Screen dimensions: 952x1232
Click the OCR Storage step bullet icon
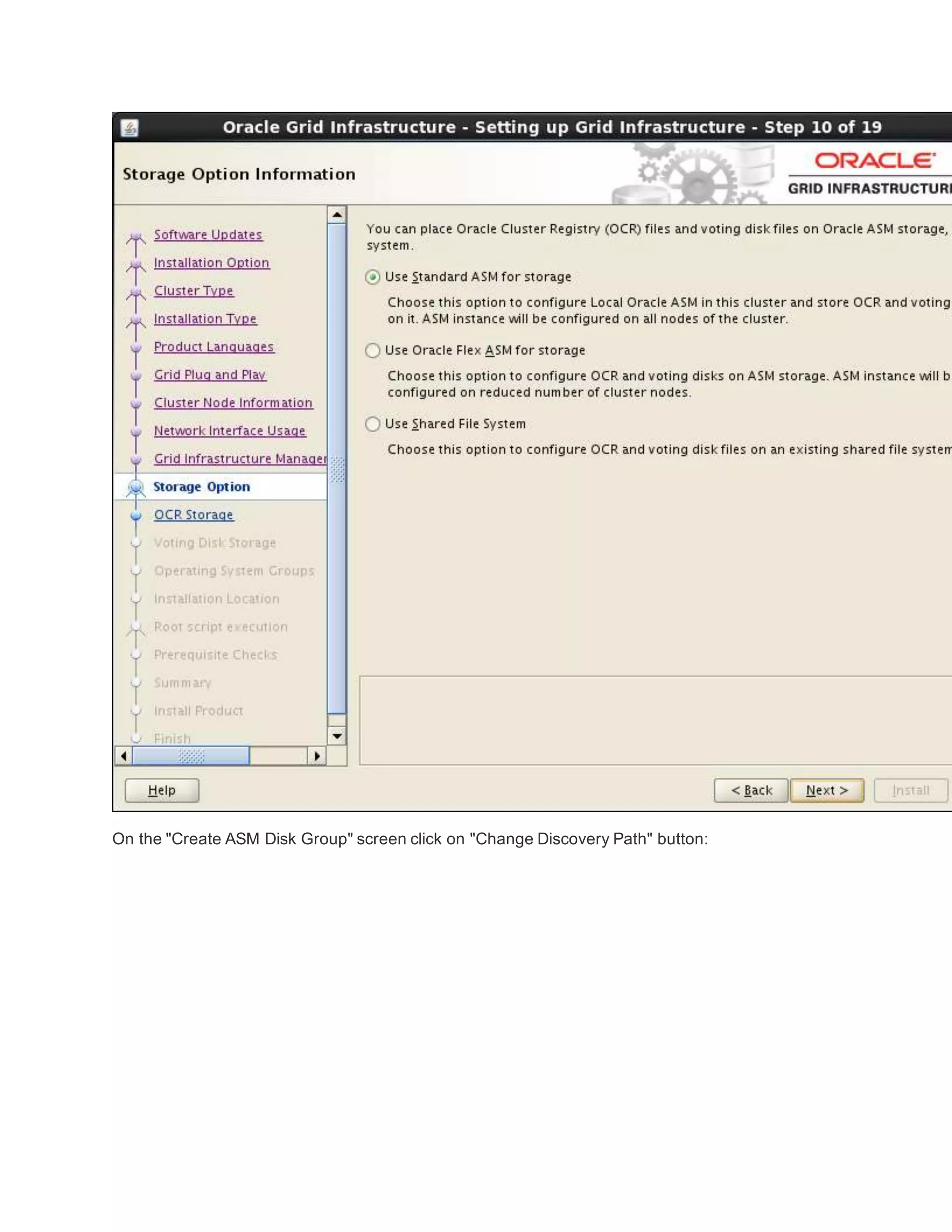135,515
